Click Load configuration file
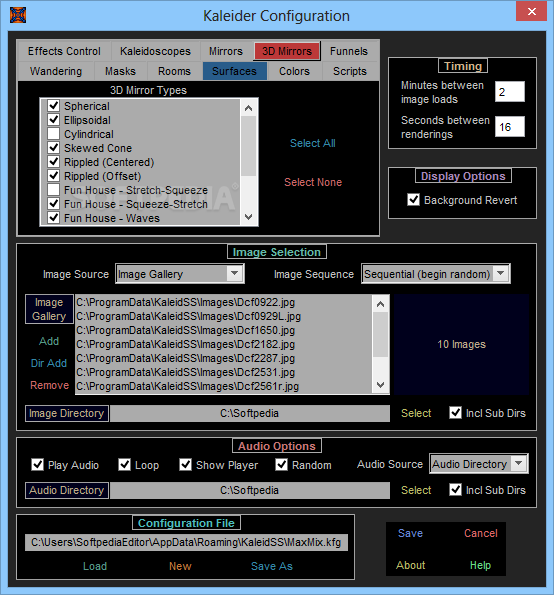The height and width of the screenshot is (595, 554). tap(95, 566)
